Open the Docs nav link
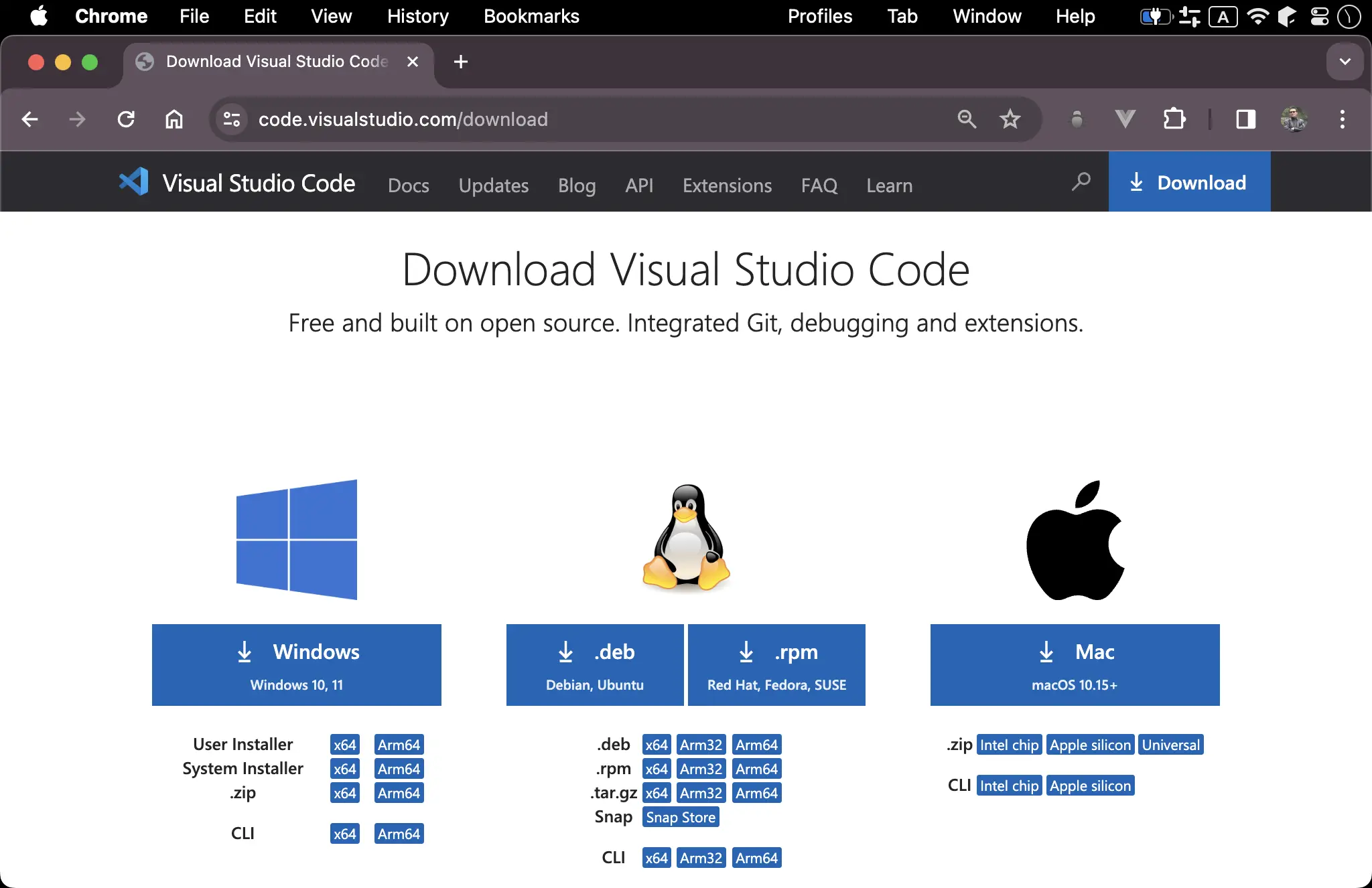1372x888 pixels. (x=409, y=186)
